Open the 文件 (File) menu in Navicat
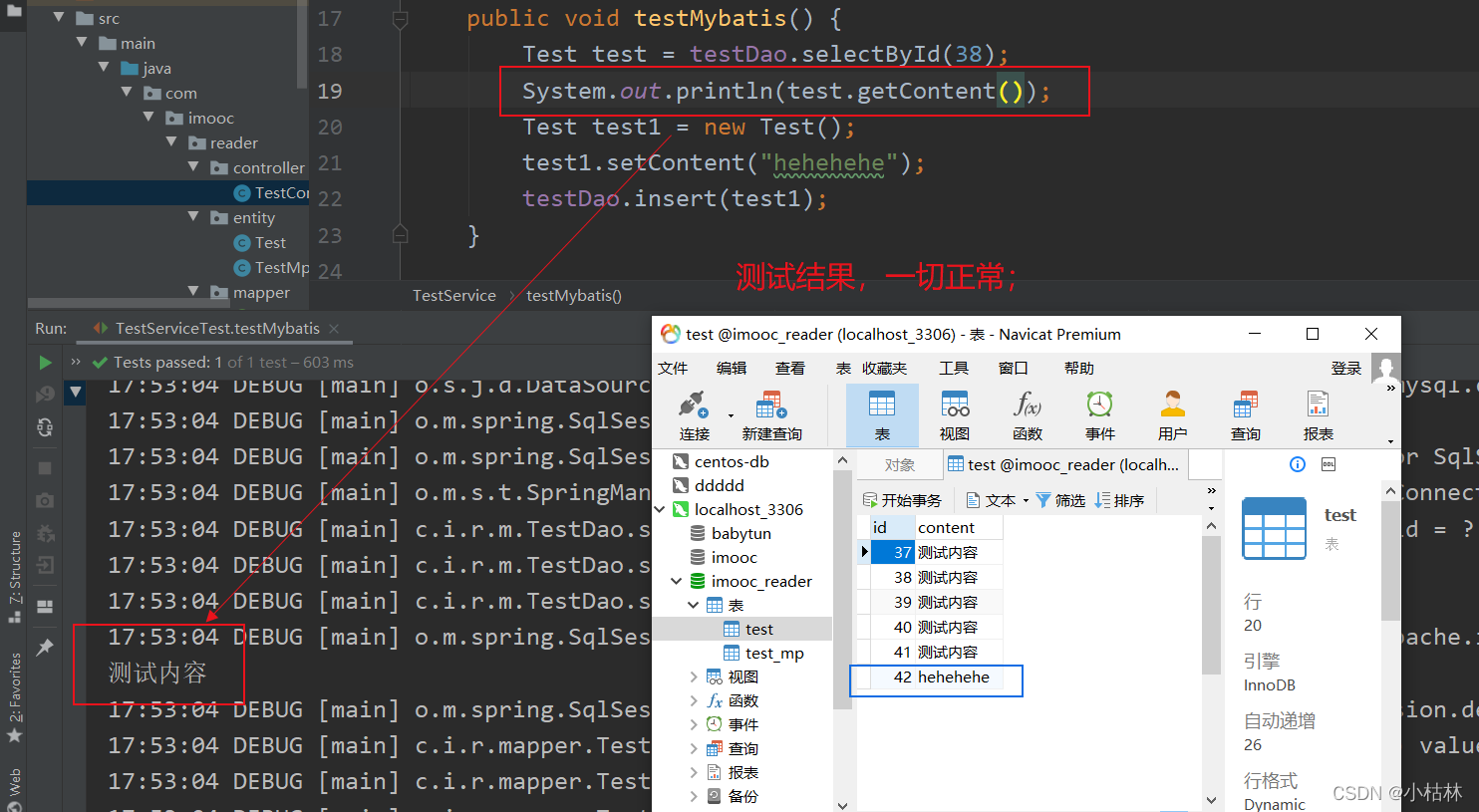The height and width of the screenshot is (812, 1479). [x=673, y=368]
